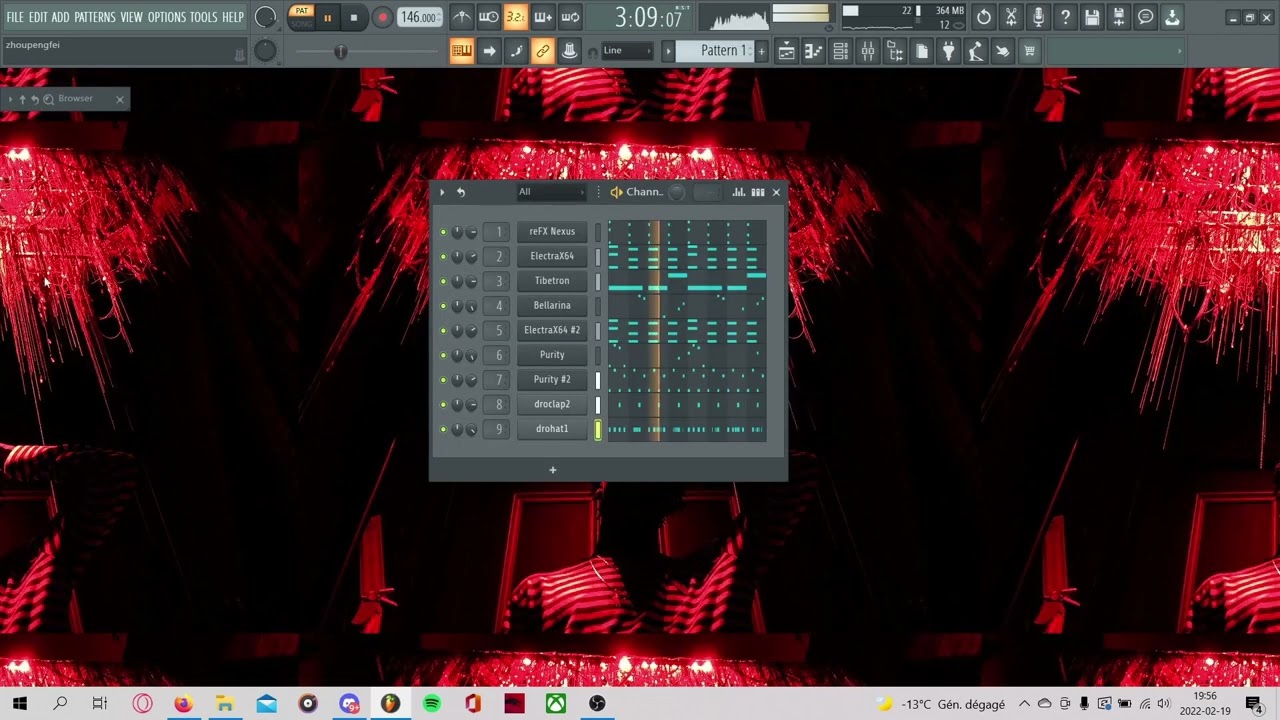Open the Playlist view icon
Viewport: 1280px width, 720px height.
pos(787,51)
